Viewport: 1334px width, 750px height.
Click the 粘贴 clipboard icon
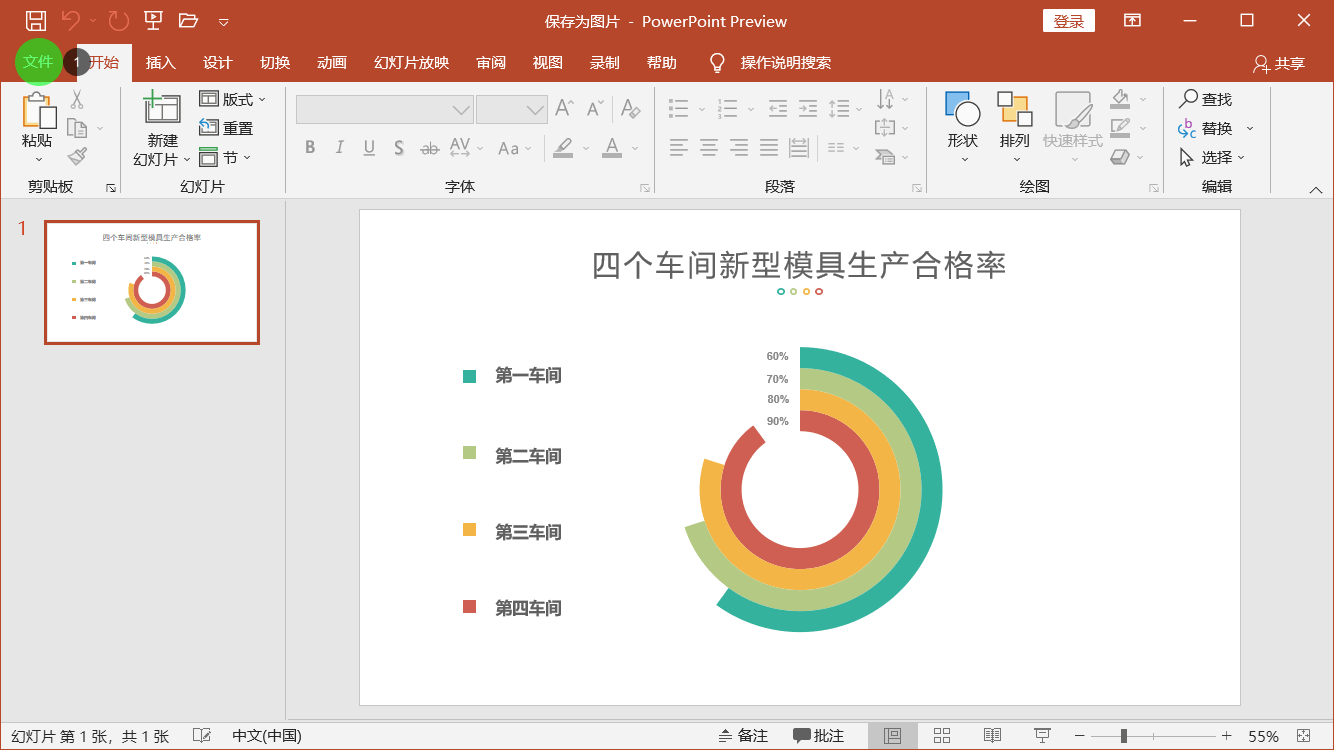click(x=38, y=110)
